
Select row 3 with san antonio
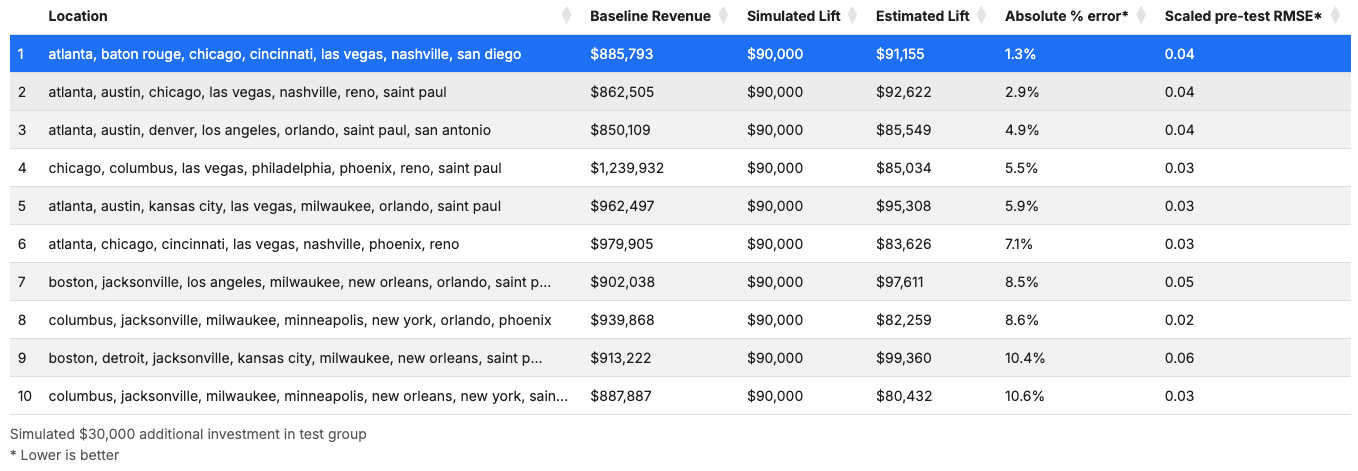(679, 130)
